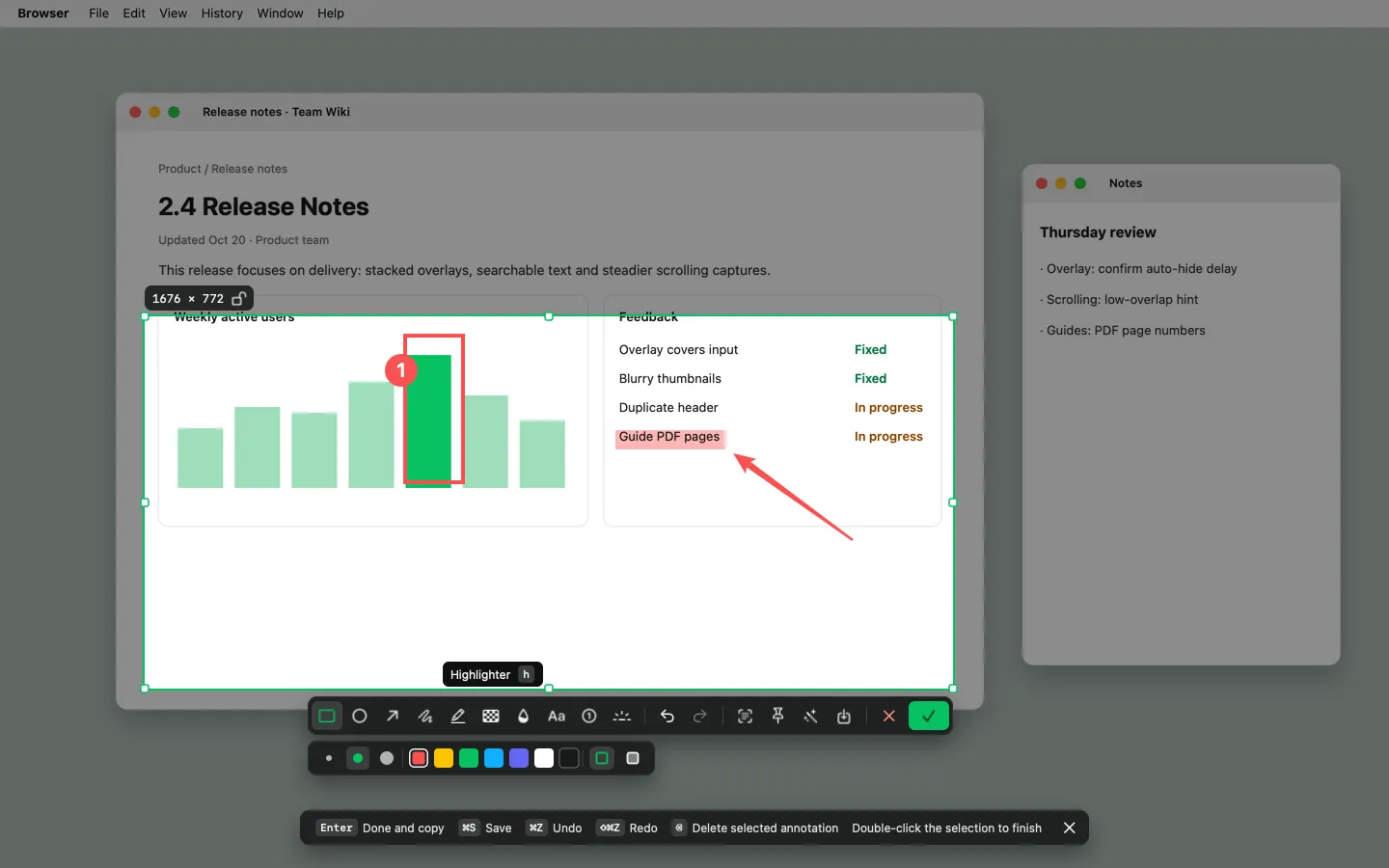1389x868 pixels.
Task: Select the Rectangle shape tool
Action: coord(327,717)
